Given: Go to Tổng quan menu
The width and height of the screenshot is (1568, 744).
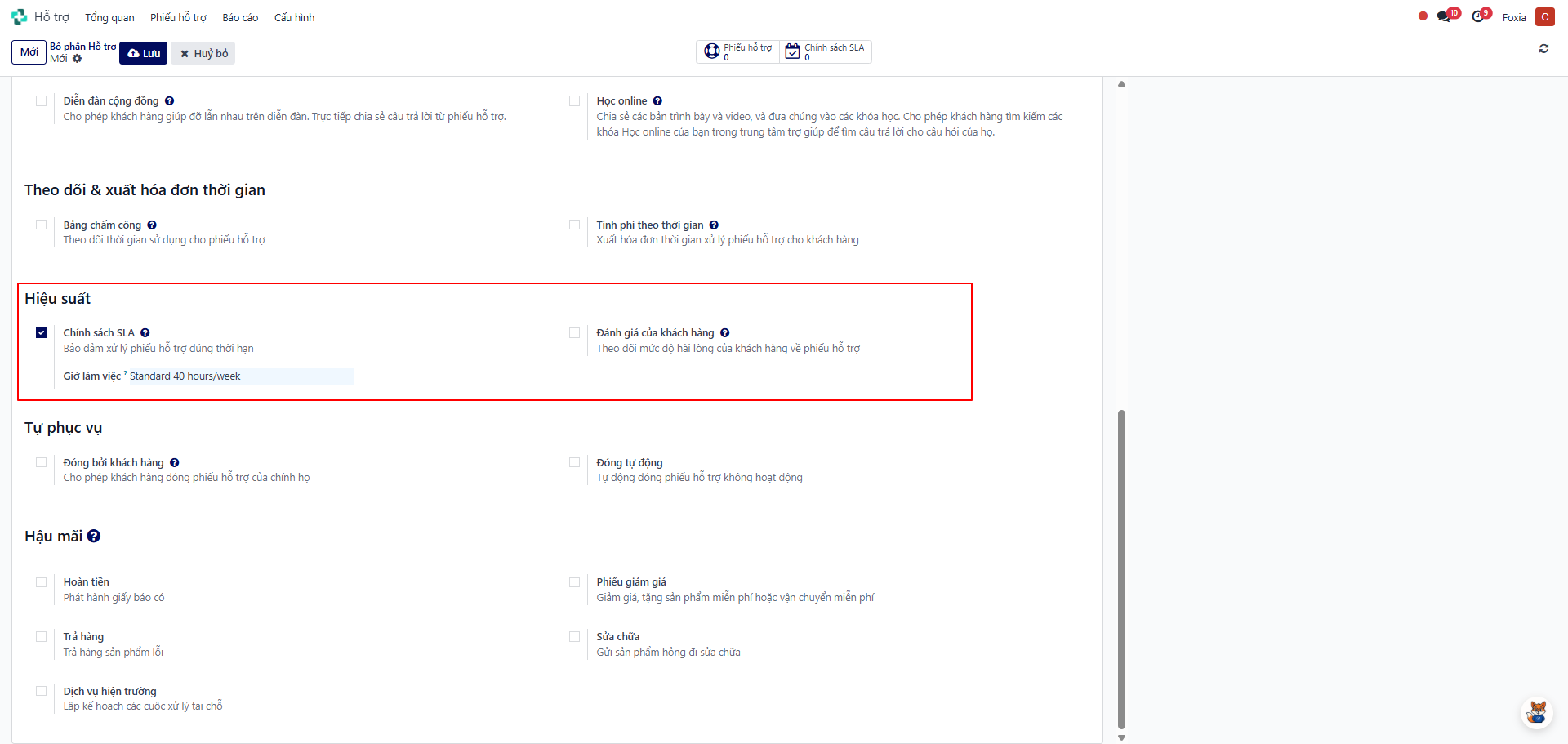Looking at the screenshot, I should pyautogui.click(x=109, y=17).
